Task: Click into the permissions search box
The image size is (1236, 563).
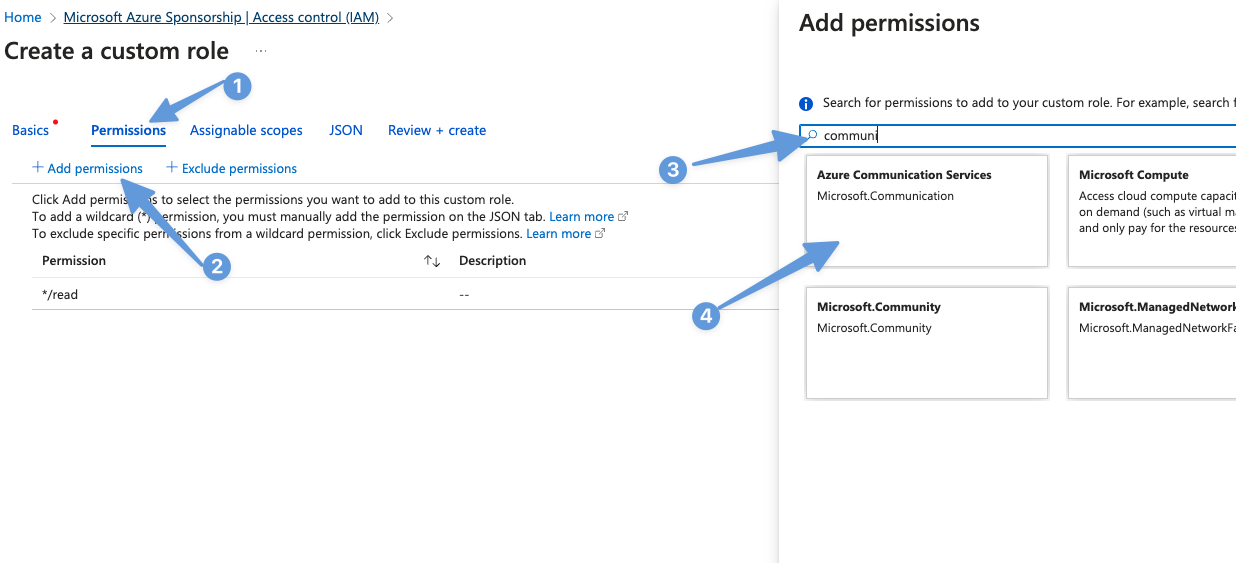Action: [x=1020, y=136]
